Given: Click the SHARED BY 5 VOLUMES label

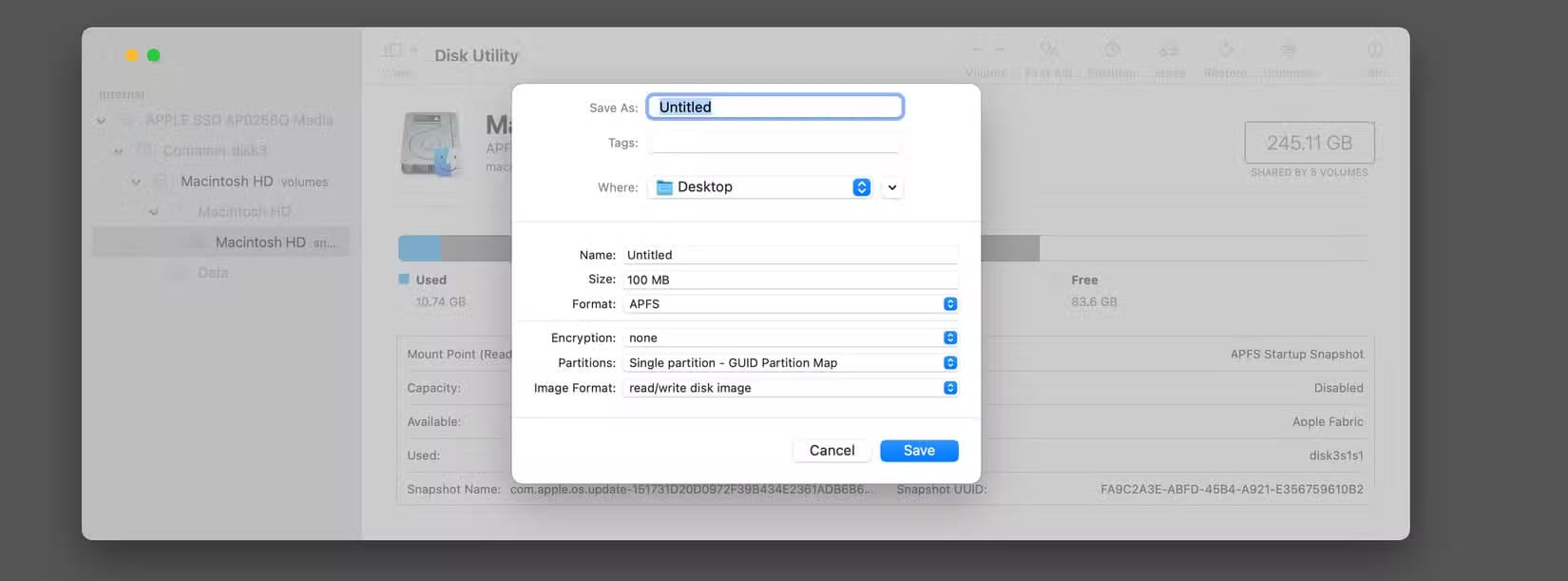Looking at the screenshot, I should click(x=1310, y=173).
